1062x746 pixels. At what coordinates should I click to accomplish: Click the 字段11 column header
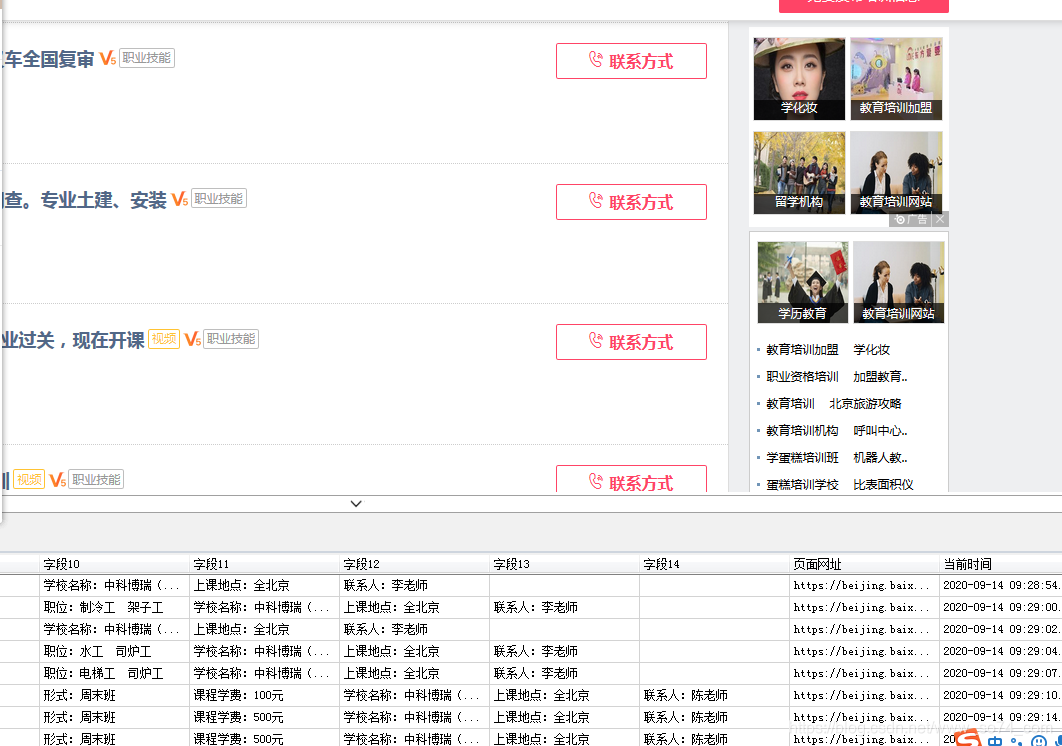tap(264, 564)
